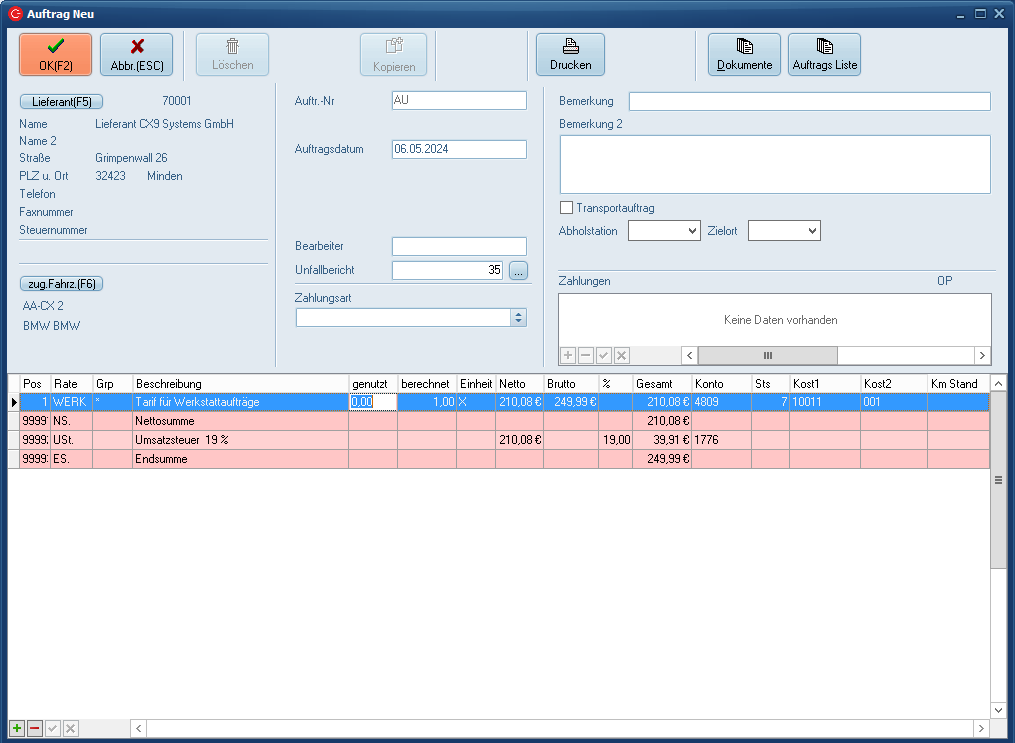Remove position row with red minus icon

(35, 729)
